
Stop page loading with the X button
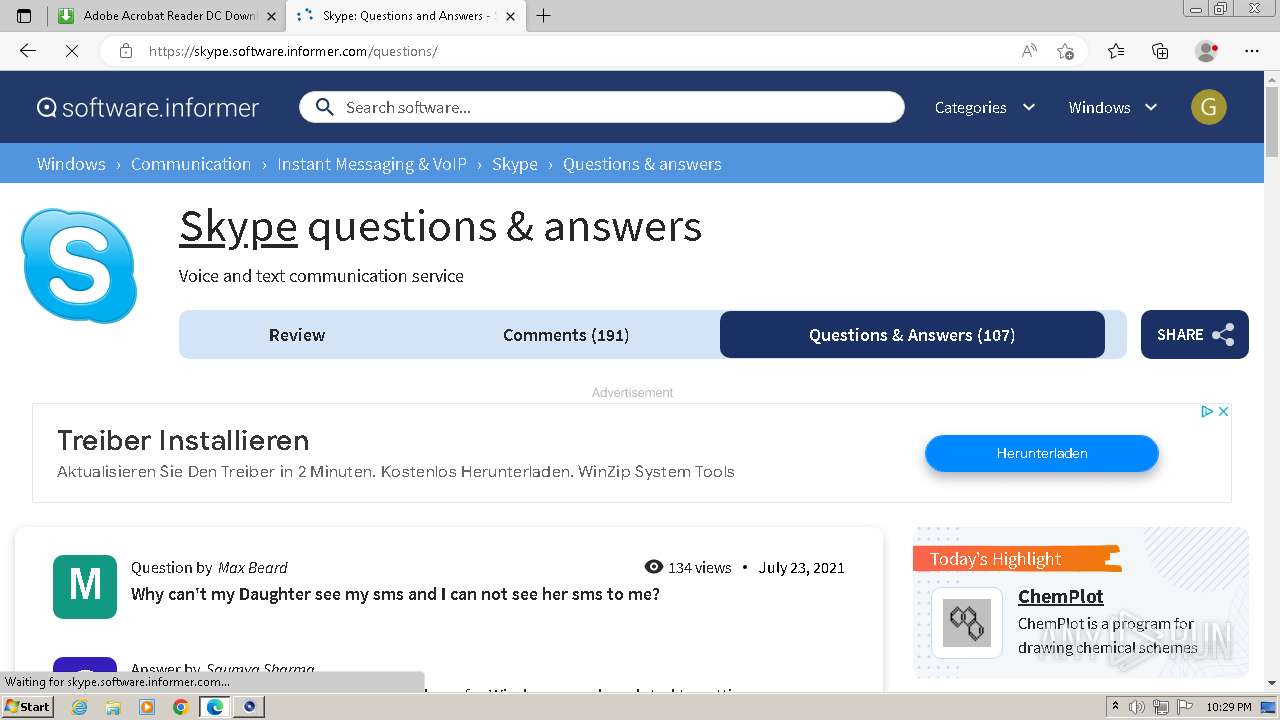(x=71, y=51)
